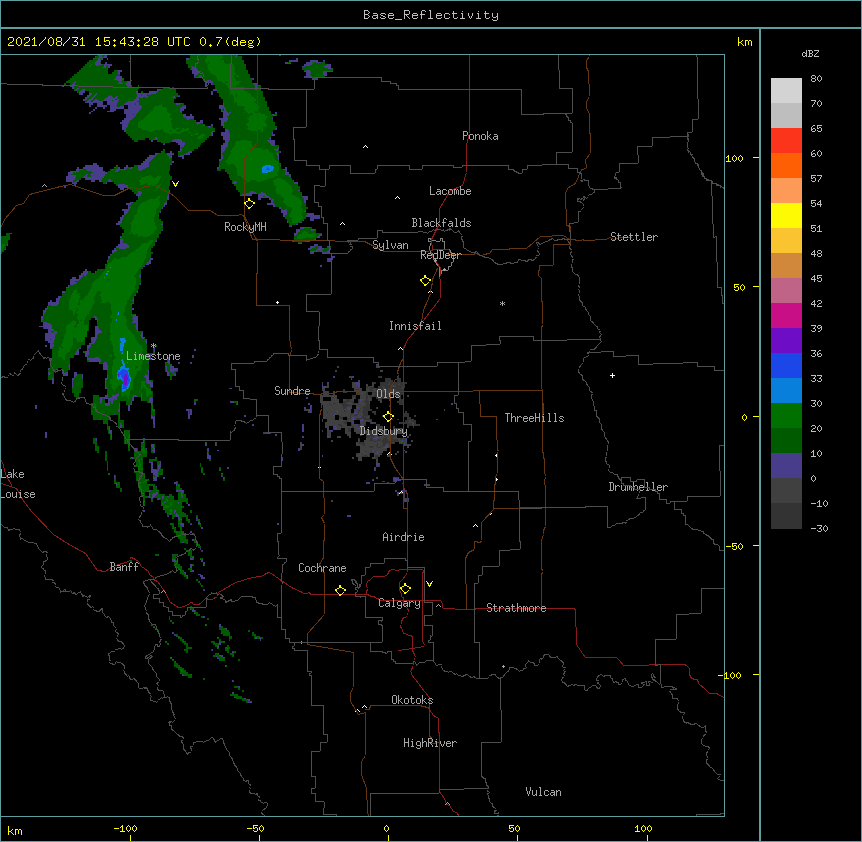This screenshot has height=842, width=862.
Task: Click the Lacombe city label
Action: tap(450, 191)
